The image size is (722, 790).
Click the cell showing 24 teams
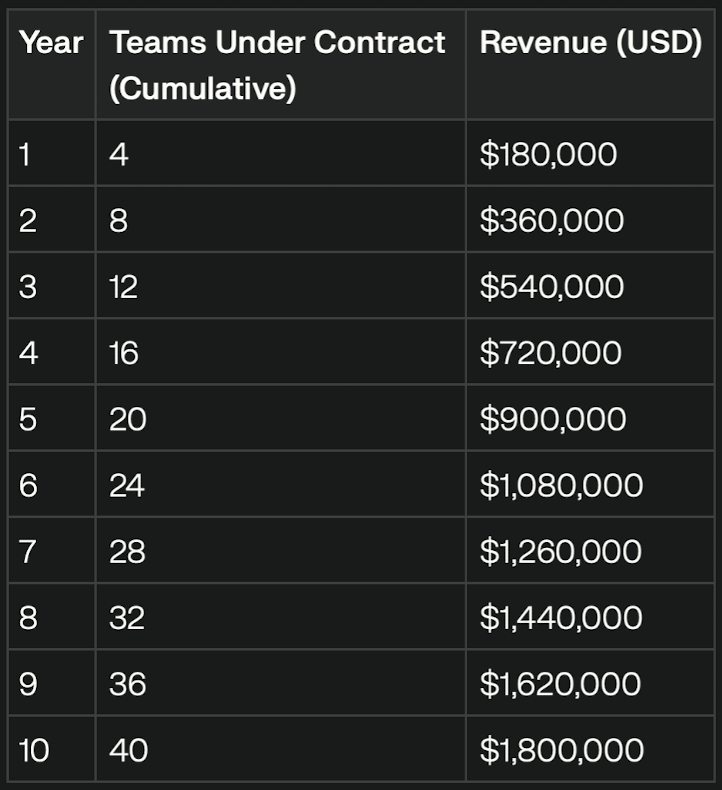(127, 485)
